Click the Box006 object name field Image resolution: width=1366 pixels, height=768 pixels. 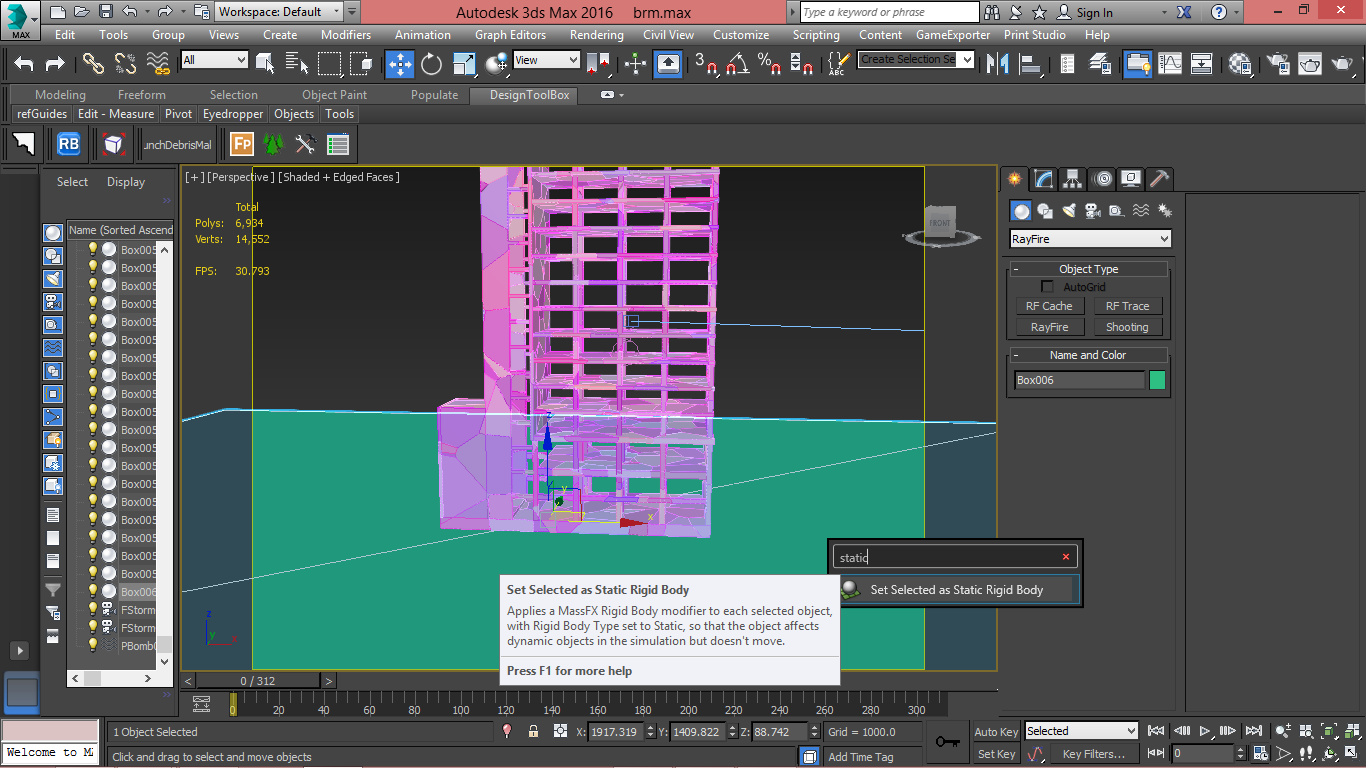pos(1079,380)
